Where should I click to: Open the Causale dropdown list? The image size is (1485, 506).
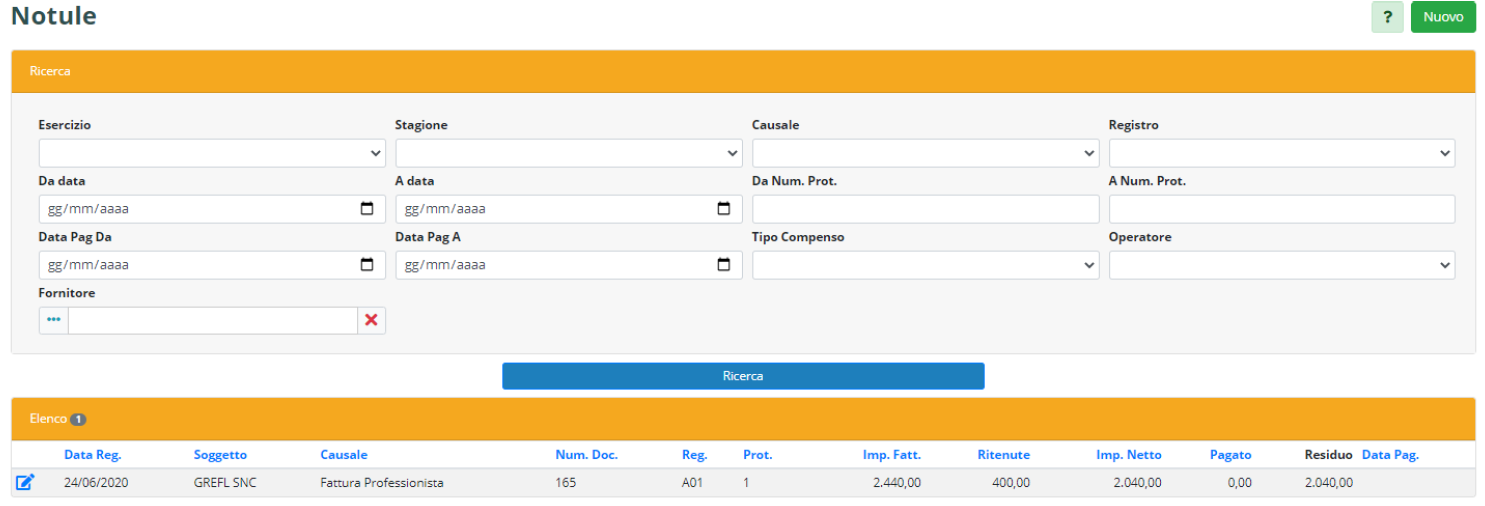[x=925, y=153]
